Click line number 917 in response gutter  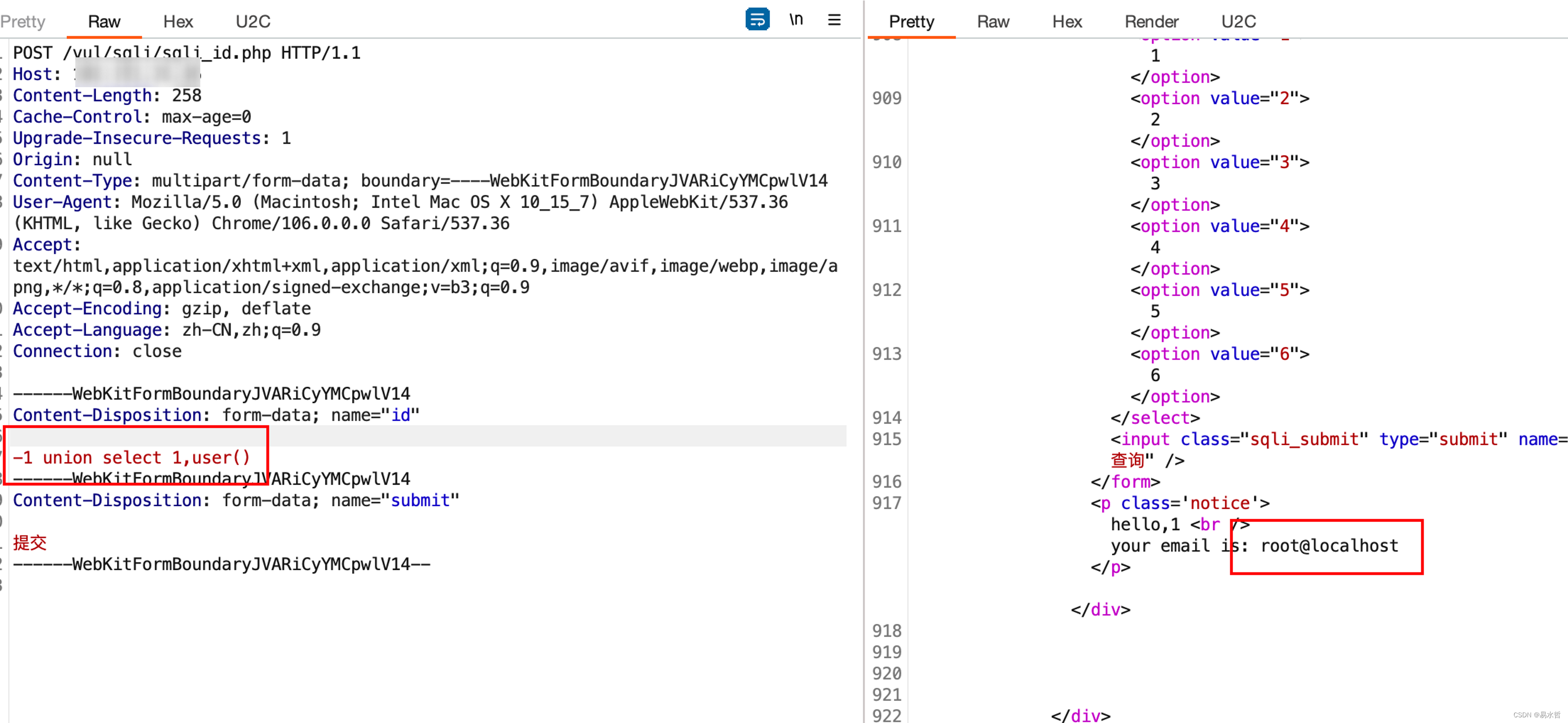pyautogui.click(x=886, y=503)
